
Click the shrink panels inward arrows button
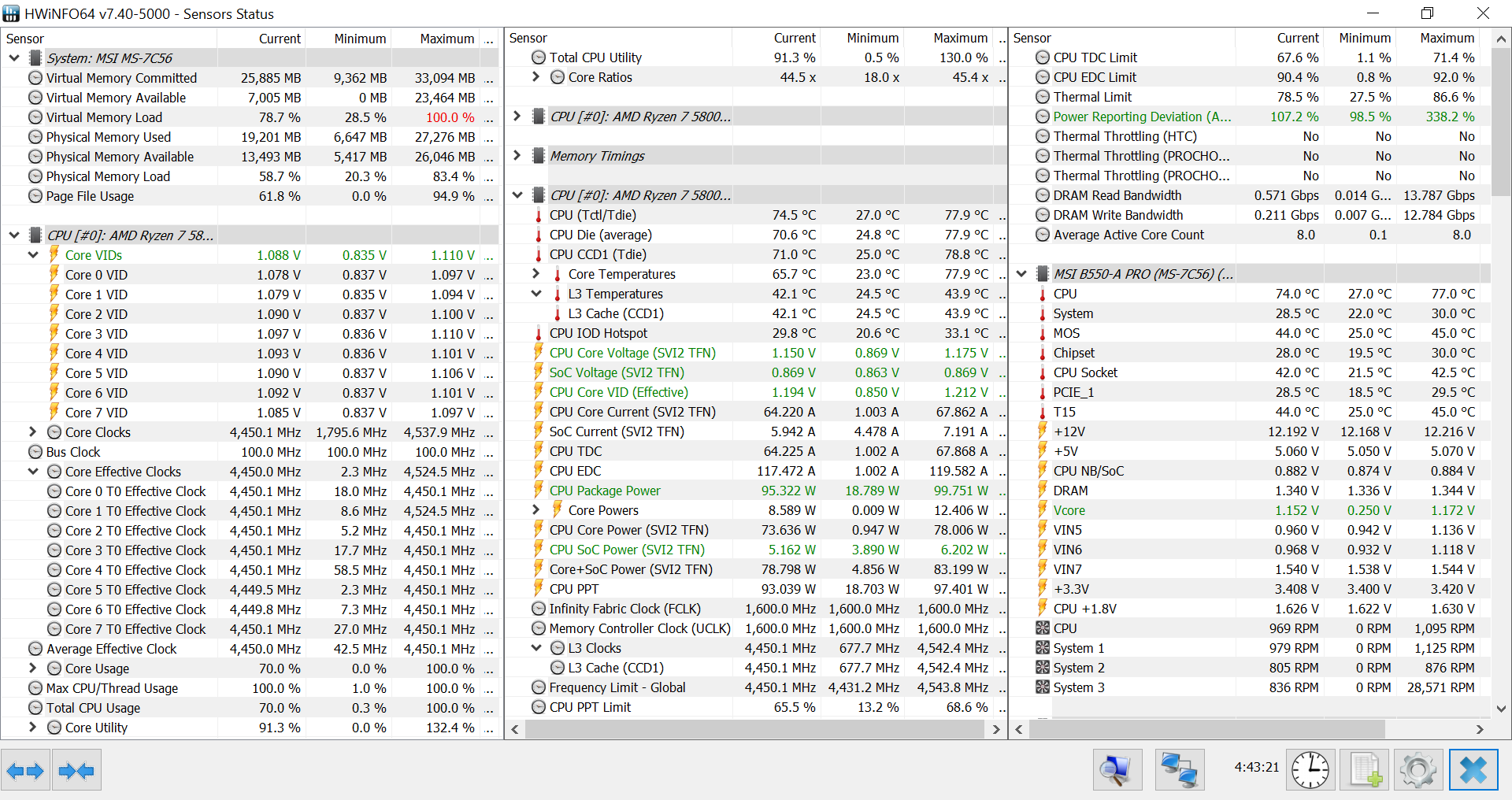pos(76,770)
